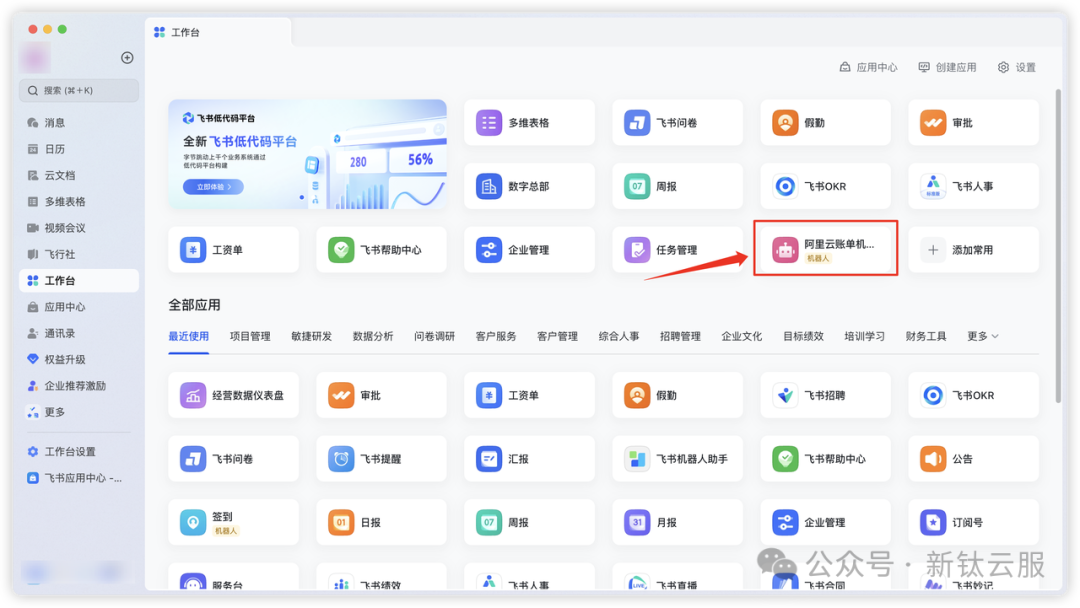Open 日历 in the sidebar
This screenshot has height=608, width=1080.
(x=79, y=149)
